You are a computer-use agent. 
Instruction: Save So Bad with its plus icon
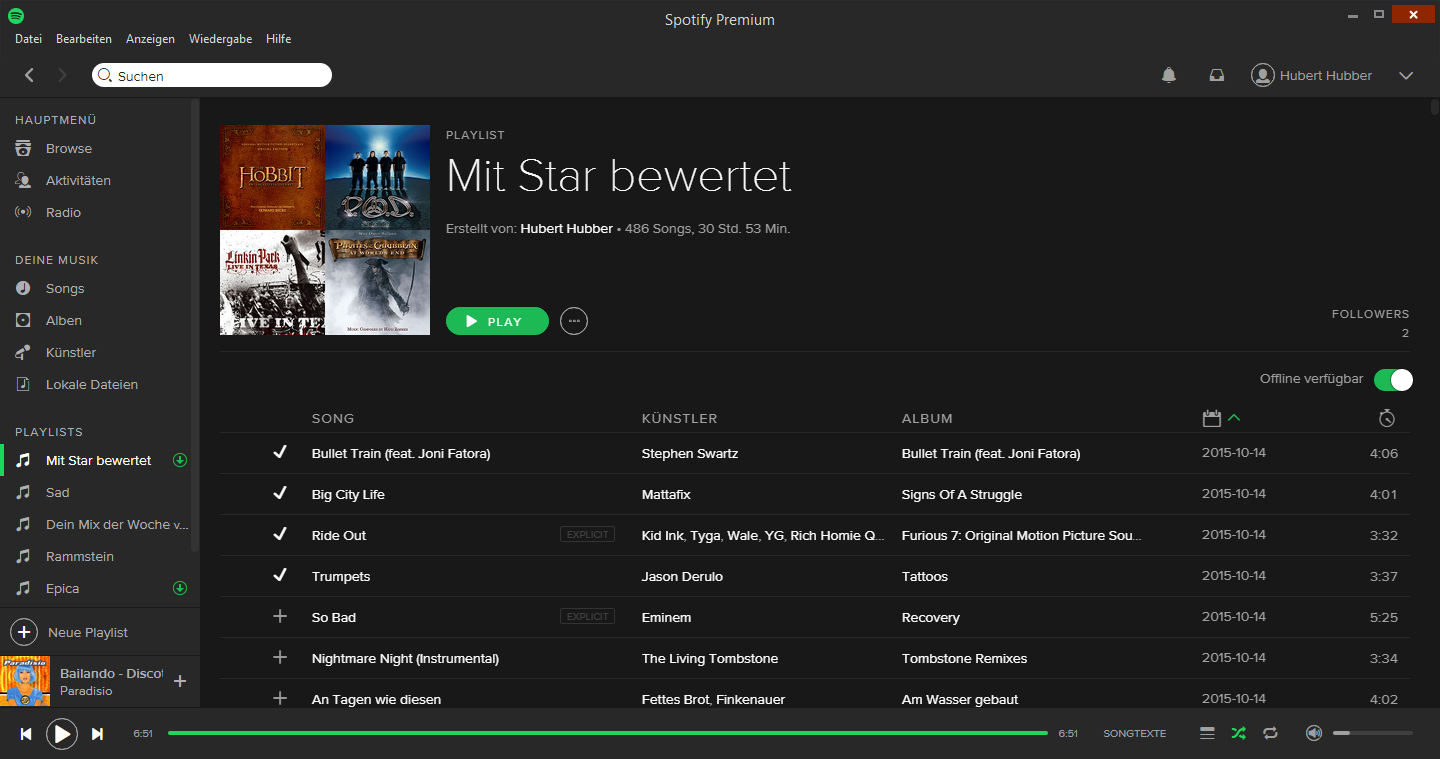(280, 617)
